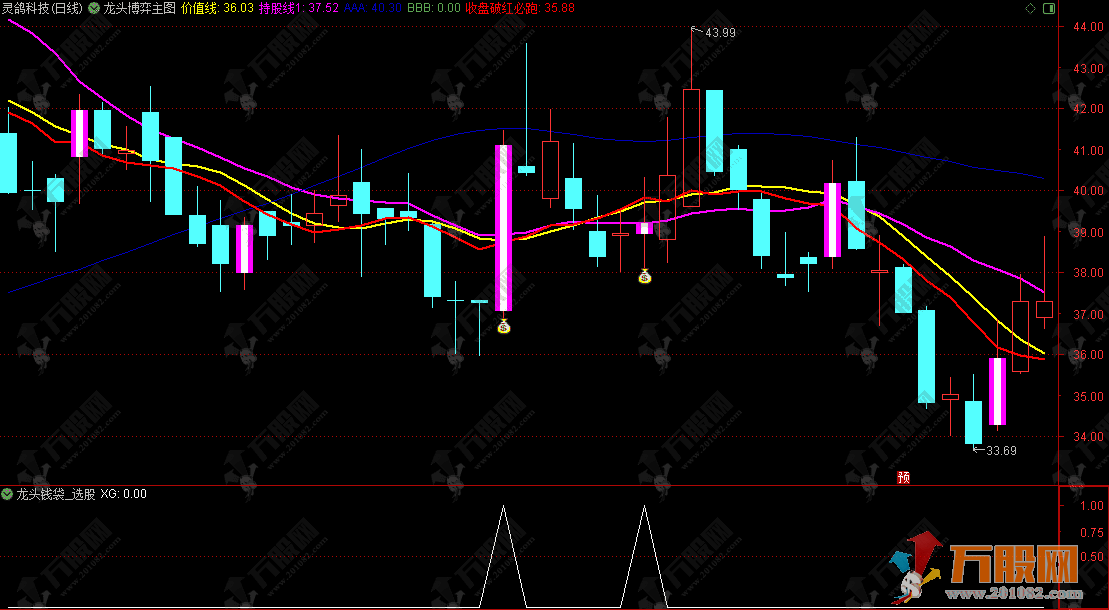Screen dimensions: 1109x610
Task: Click the 40.00 price axis label
Action: tap(1084, 191)
